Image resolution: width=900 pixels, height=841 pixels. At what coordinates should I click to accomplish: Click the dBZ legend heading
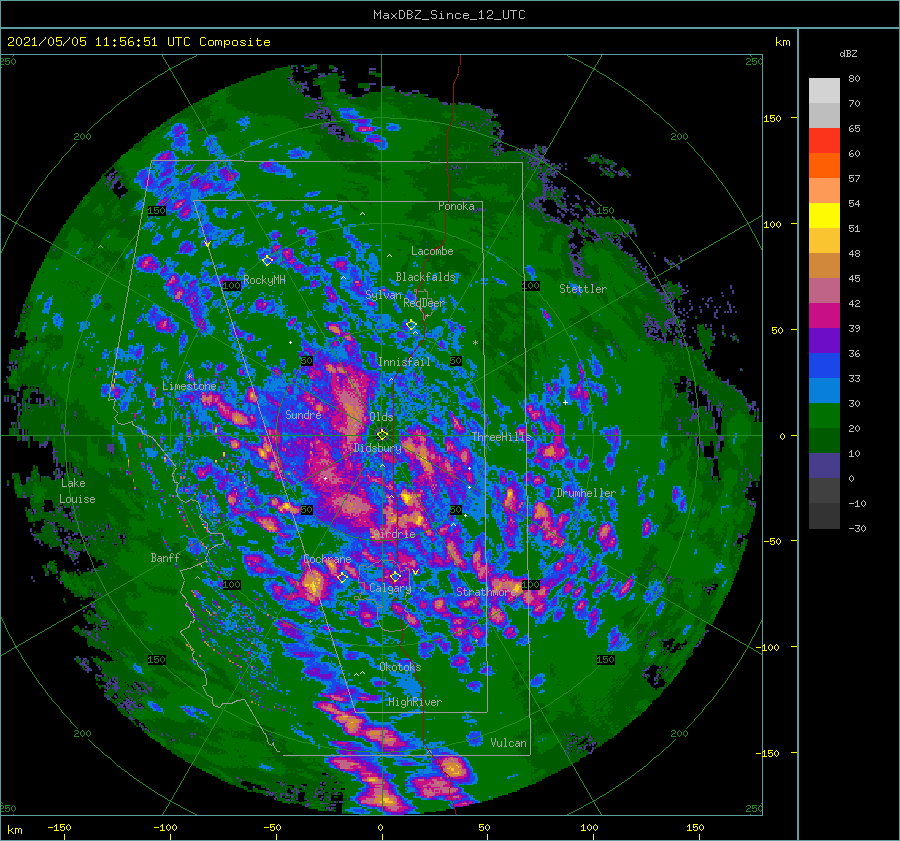848,54
